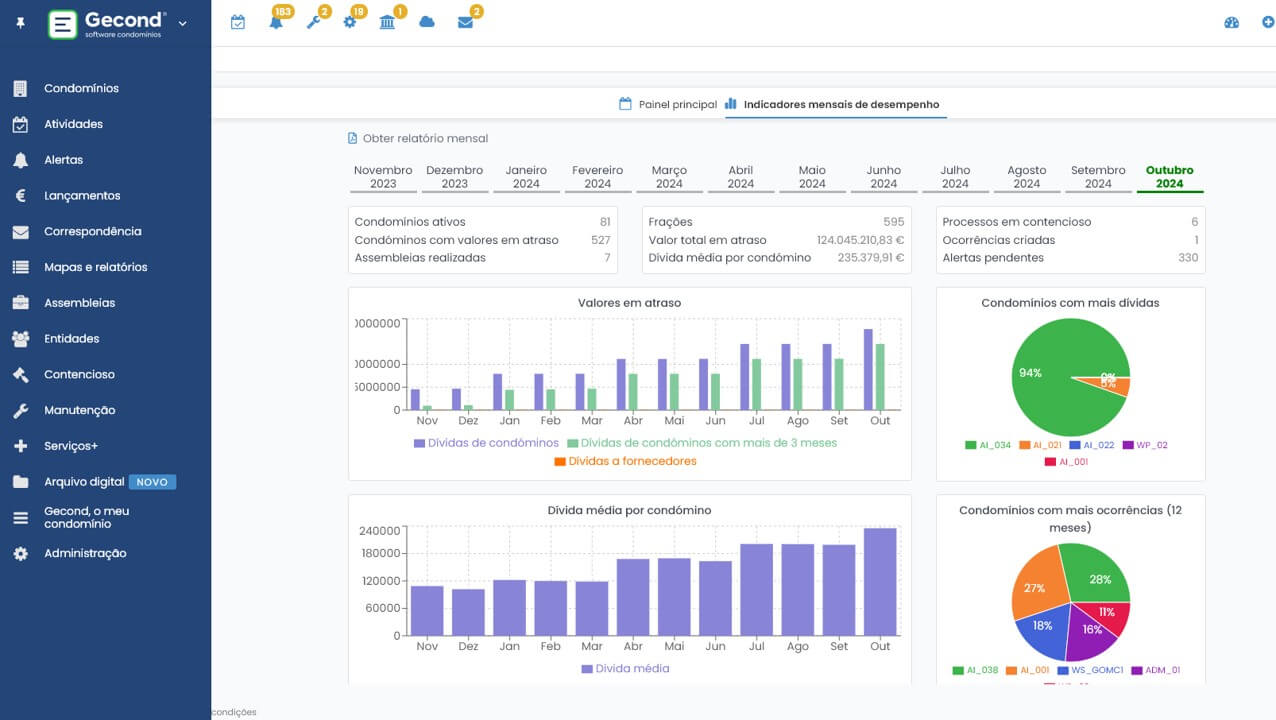Open the envelope icon with 2 new messages

click(465, 21)
